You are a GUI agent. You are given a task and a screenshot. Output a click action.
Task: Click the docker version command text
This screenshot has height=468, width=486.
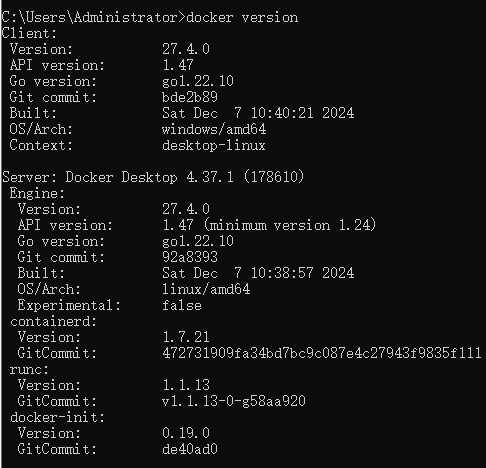(242, 17)
